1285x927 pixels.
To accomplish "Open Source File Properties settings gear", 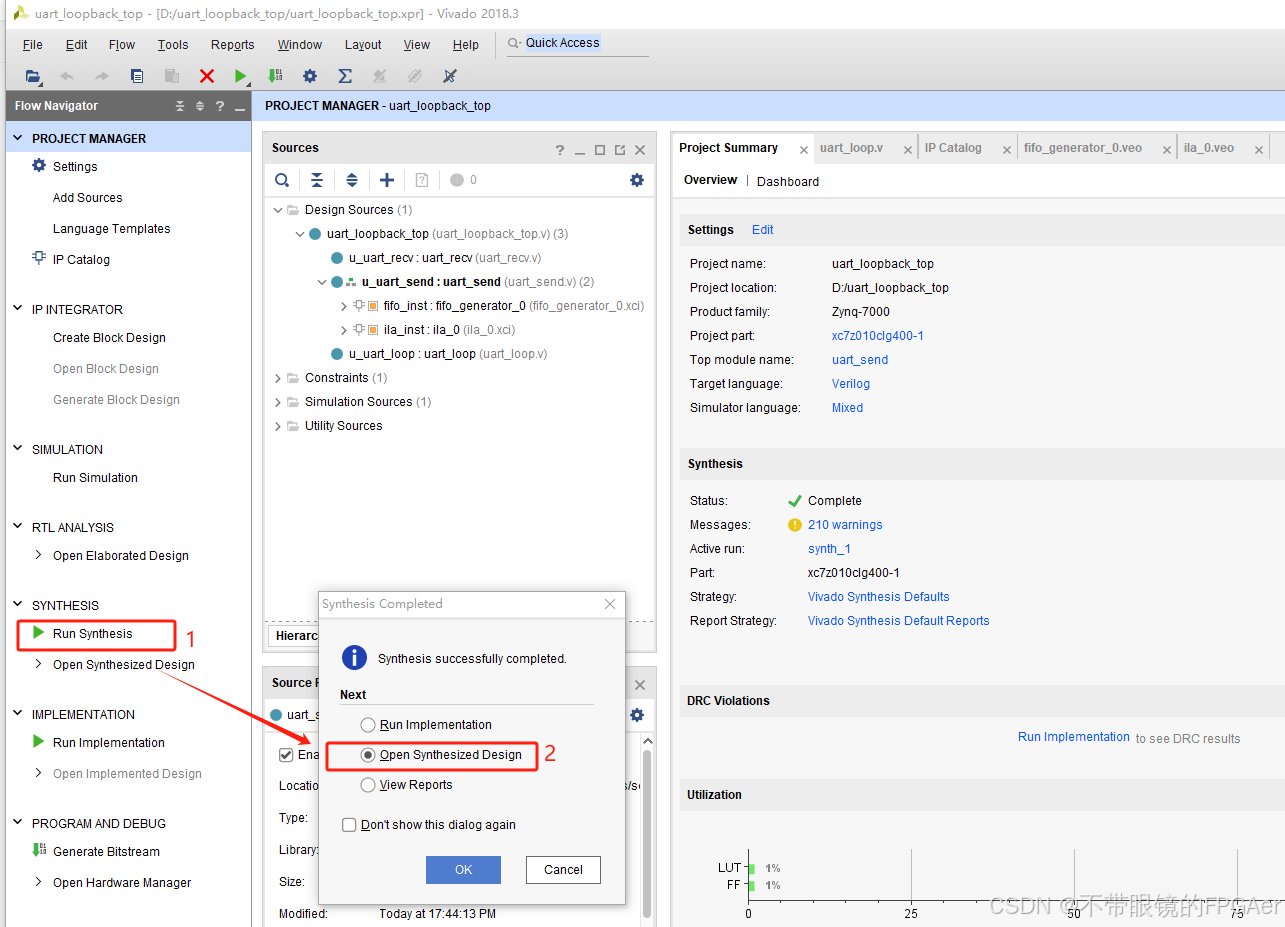I will [637, 715].
